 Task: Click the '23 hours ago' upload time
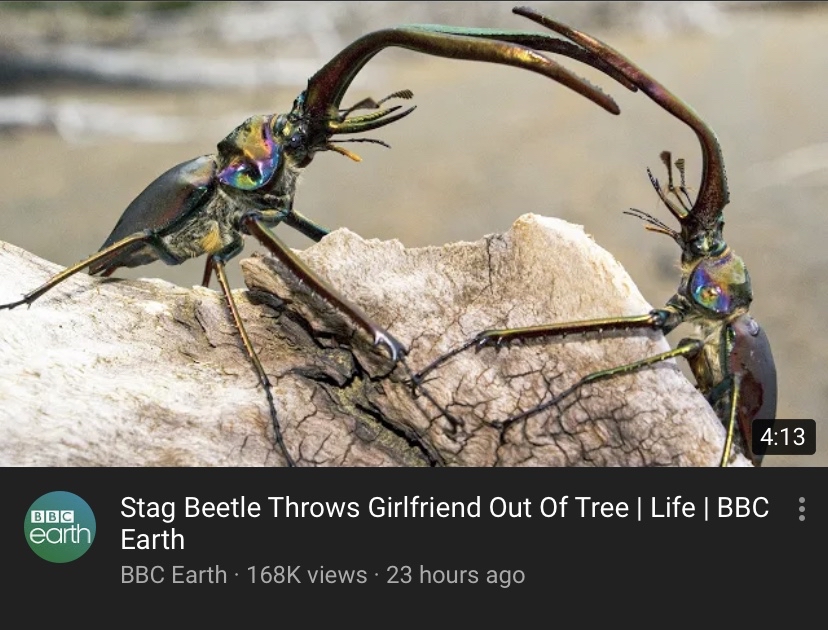click(455, 575)
